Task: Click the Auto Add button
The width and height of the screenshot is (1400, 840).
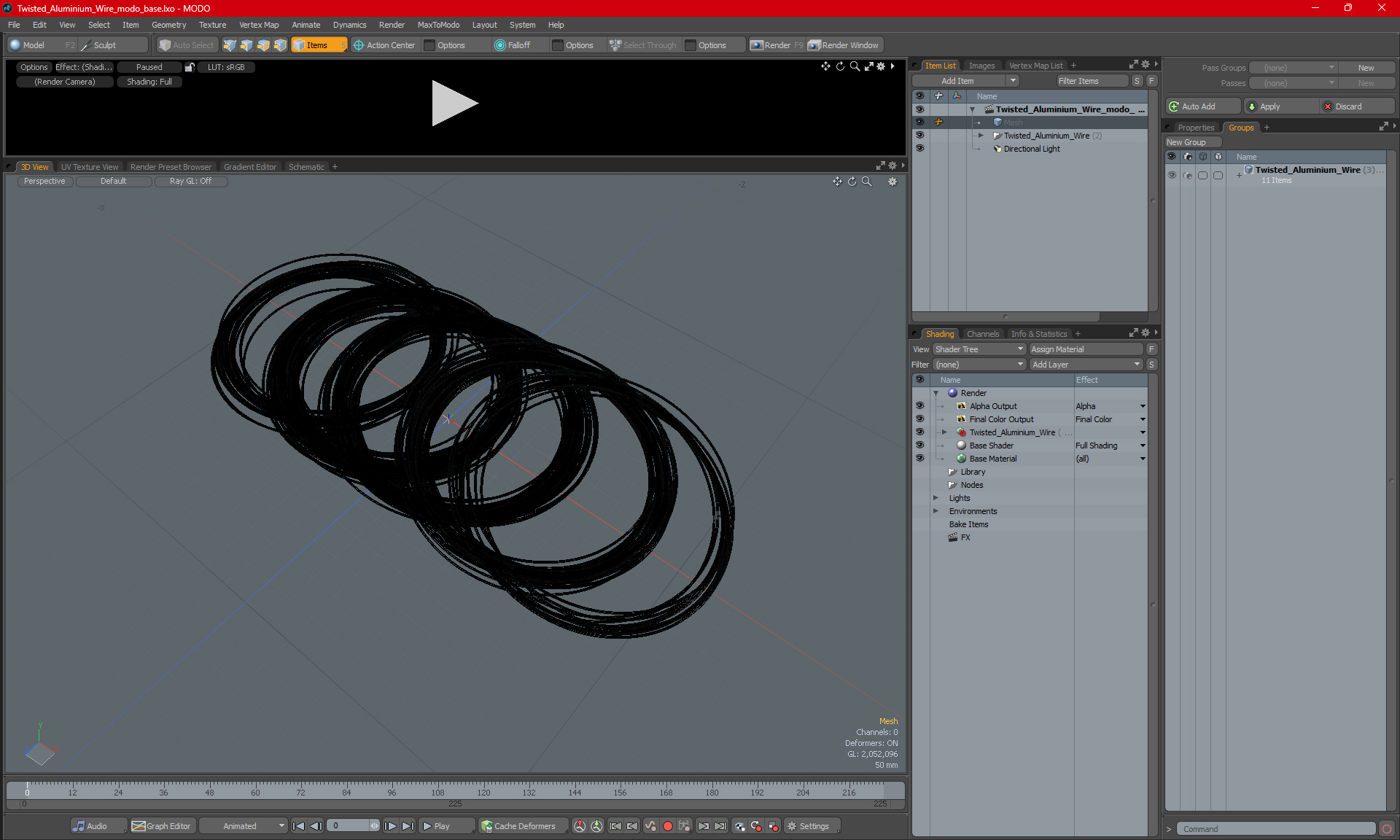Action: tap(1203, 106)
